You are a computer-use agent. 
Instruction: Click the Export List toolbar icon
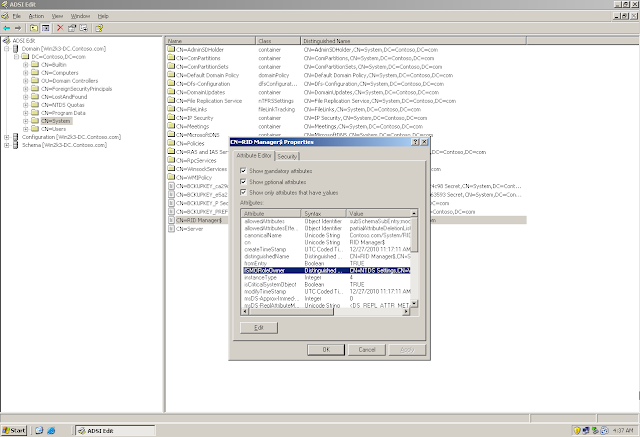coord(83,28)
